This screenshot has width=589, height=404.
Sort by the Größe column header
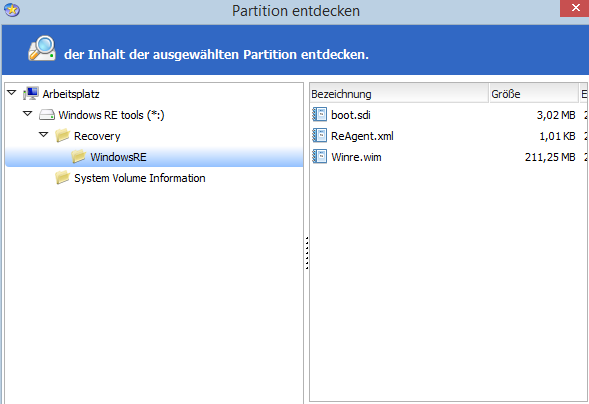tap(533, 93)
